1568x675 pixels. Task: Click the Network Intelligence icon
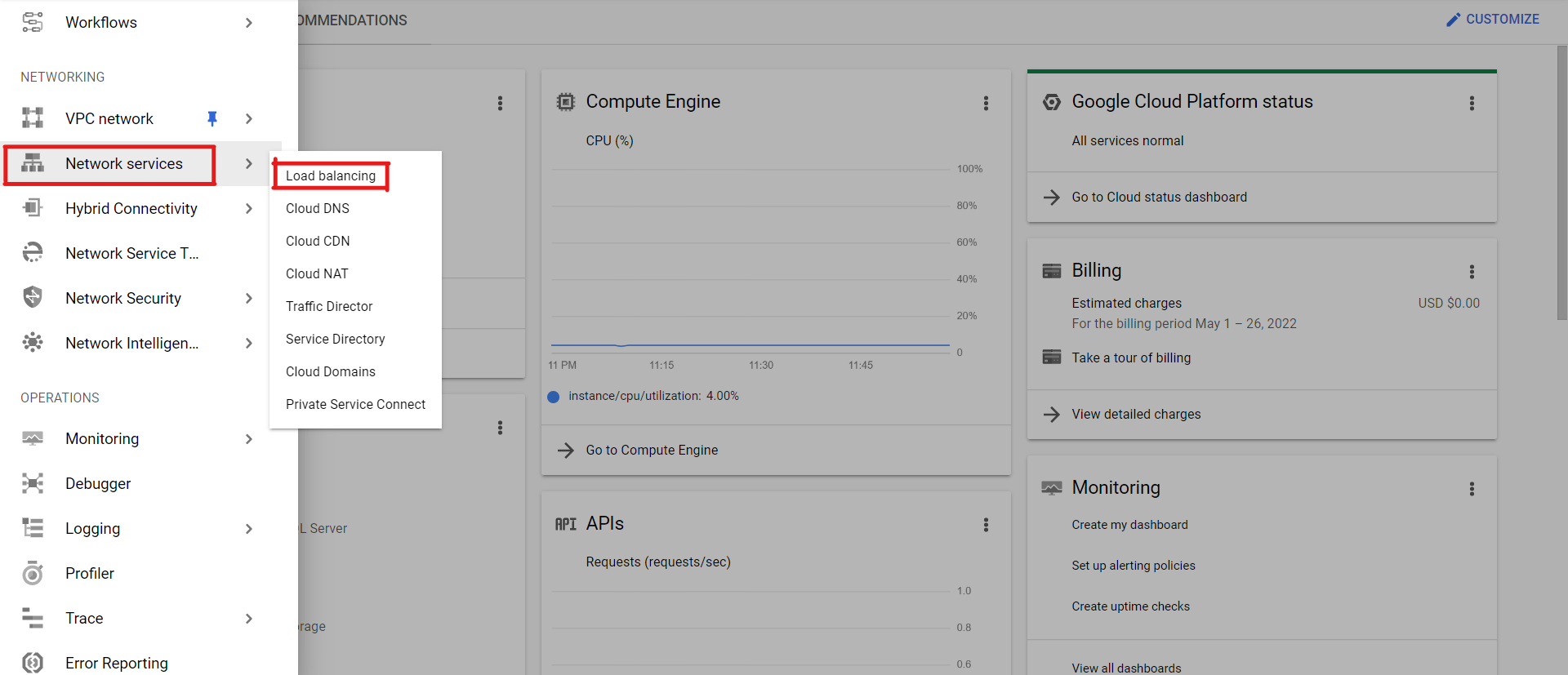(33, 343)
